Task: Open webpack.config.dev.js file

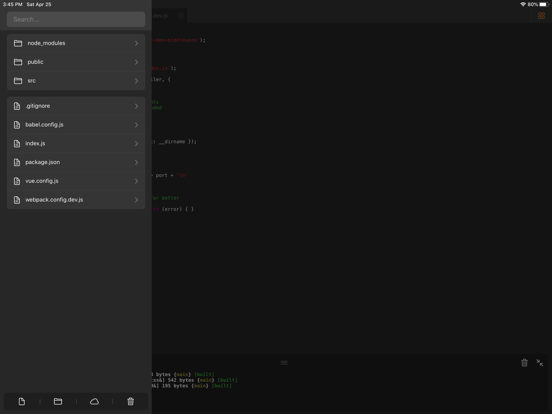Action: pos(76,200)
